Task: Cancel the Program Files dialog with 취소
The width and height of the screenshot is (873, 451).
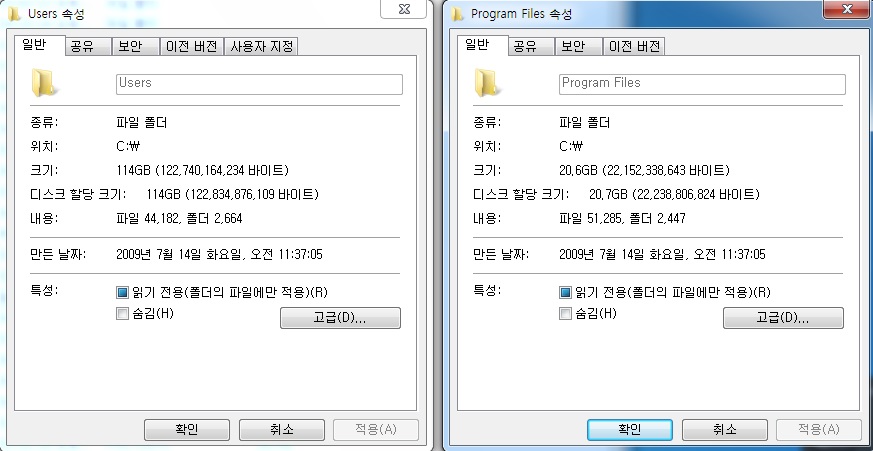Action: (725, 430)
